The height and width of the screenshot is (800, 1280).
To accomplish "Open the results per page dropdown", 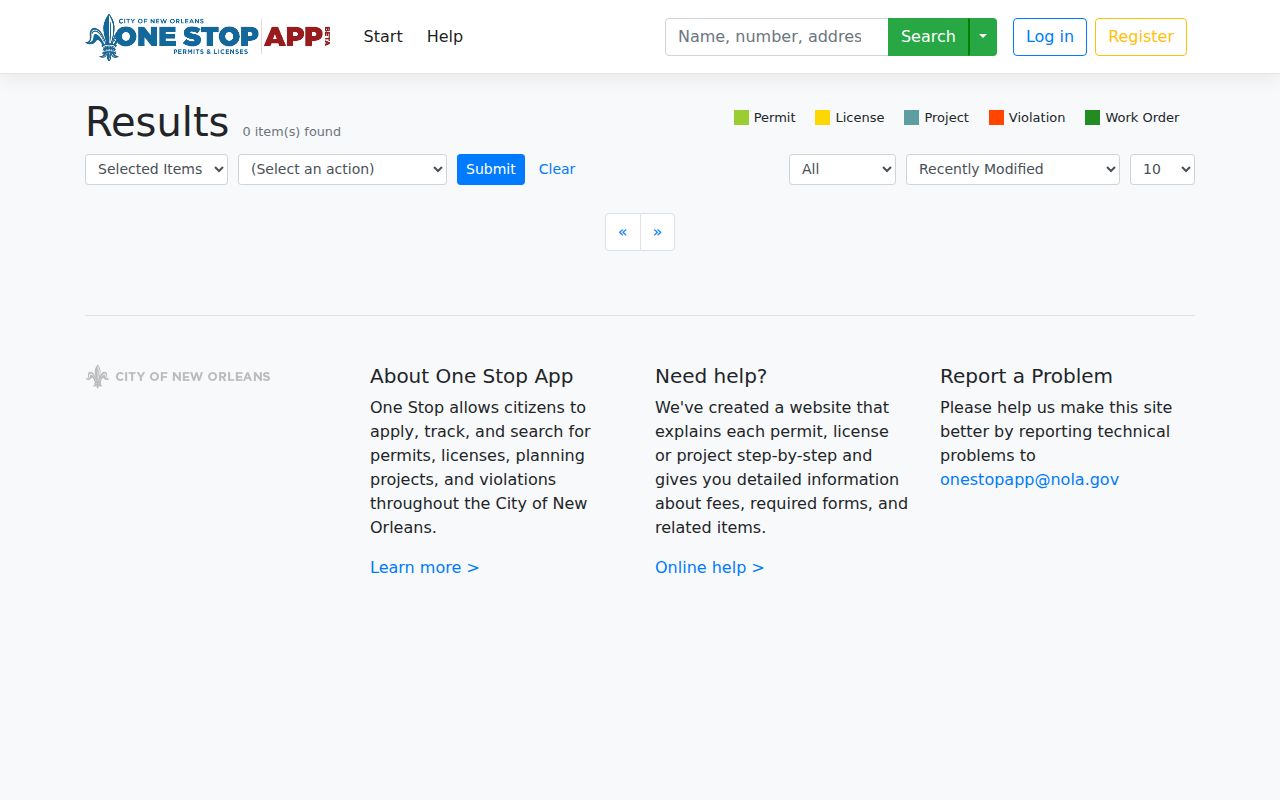I will [1162, 169].
